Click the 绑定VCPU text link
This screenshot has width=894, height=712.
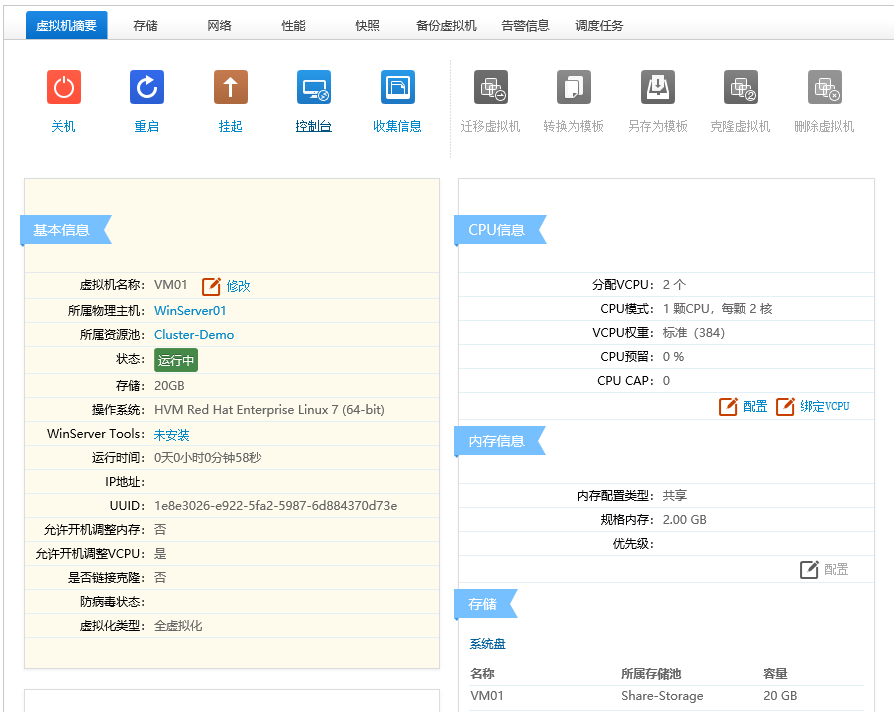825,406
